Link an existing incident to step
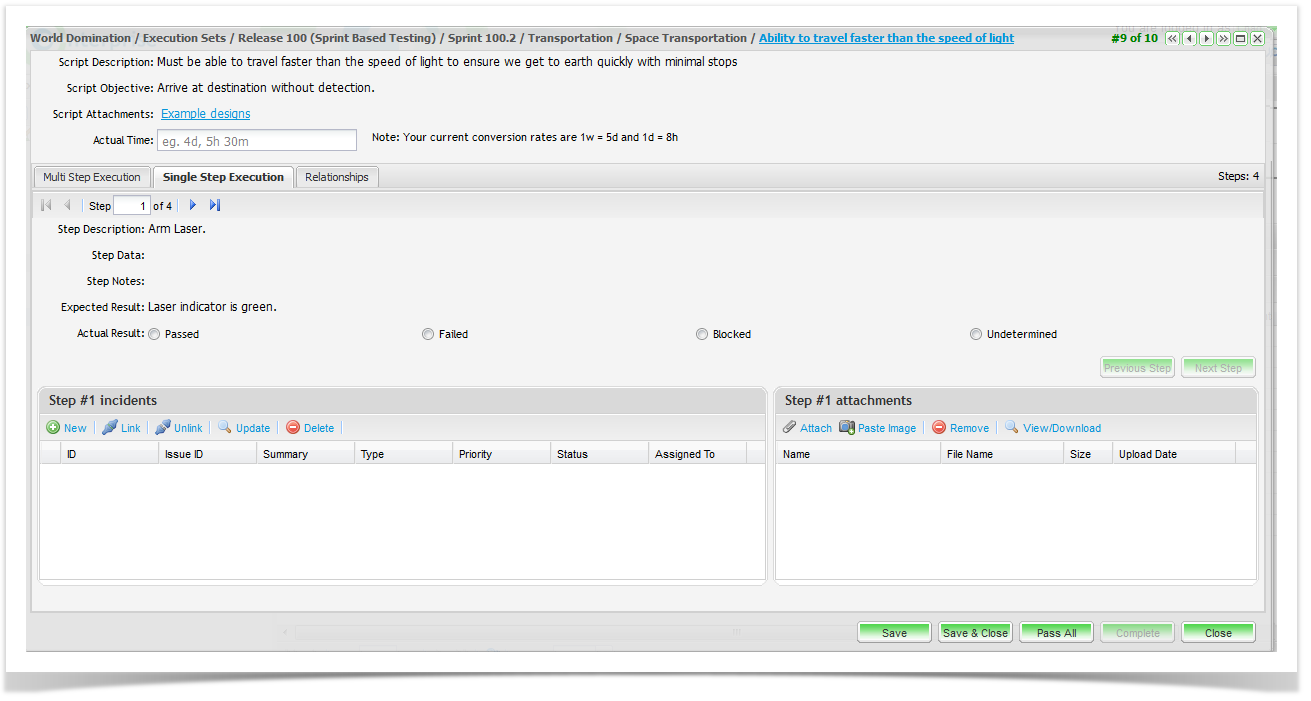The width and height of the screenshot is (1311, 701). click(121, 428)
